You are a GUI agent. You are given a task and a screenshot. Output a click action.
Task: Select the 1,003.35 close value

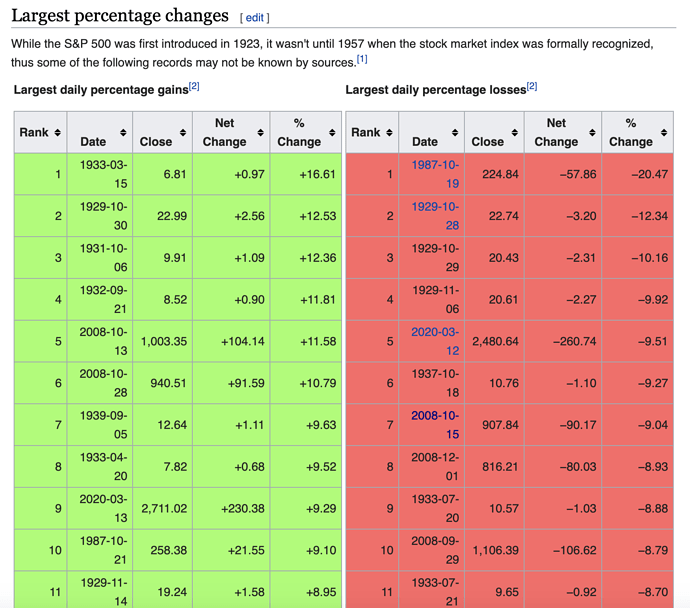(x=162, y=341)
